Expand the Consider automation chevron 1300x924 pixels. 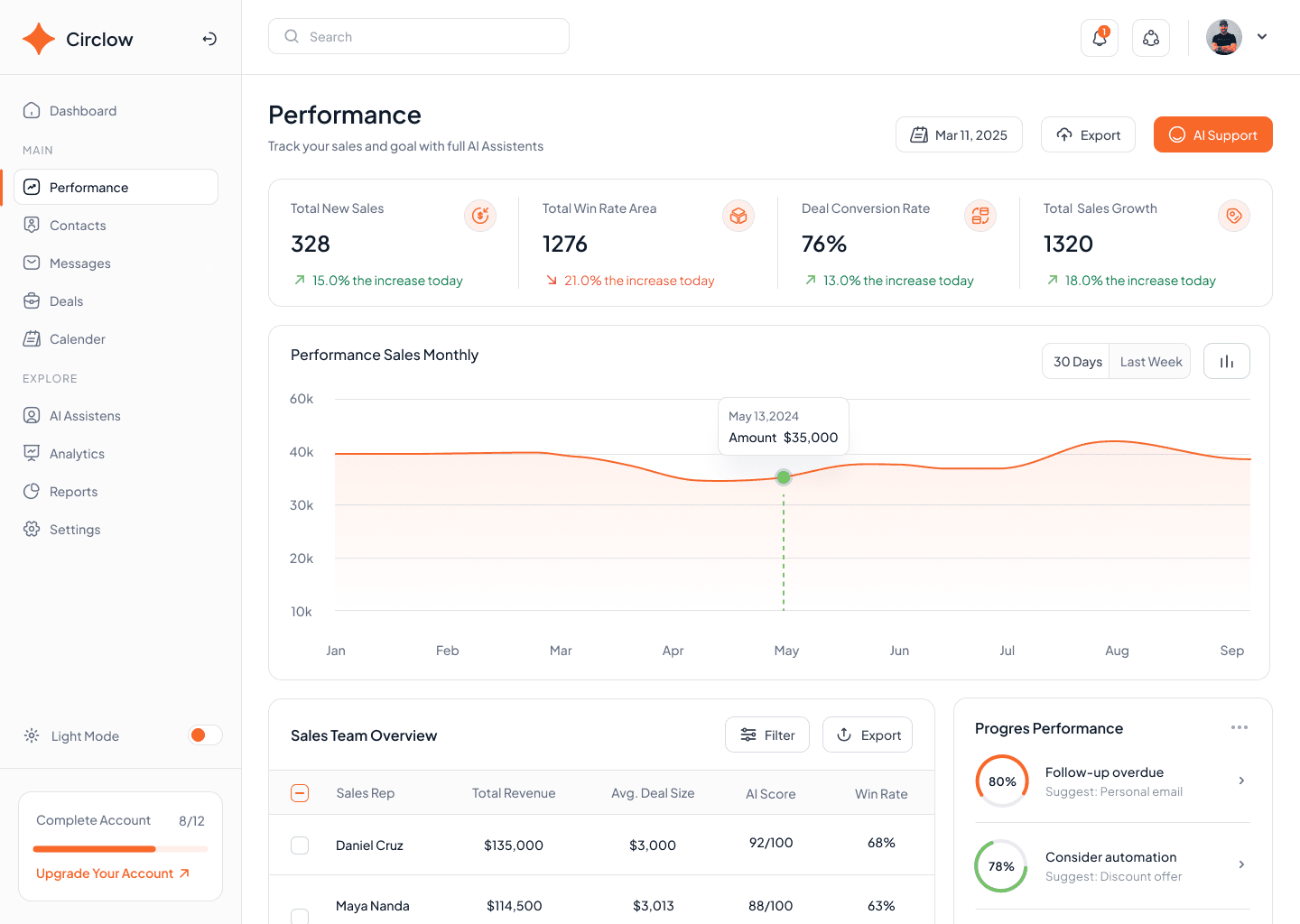pyautogui.click(x=1241, y=864)
